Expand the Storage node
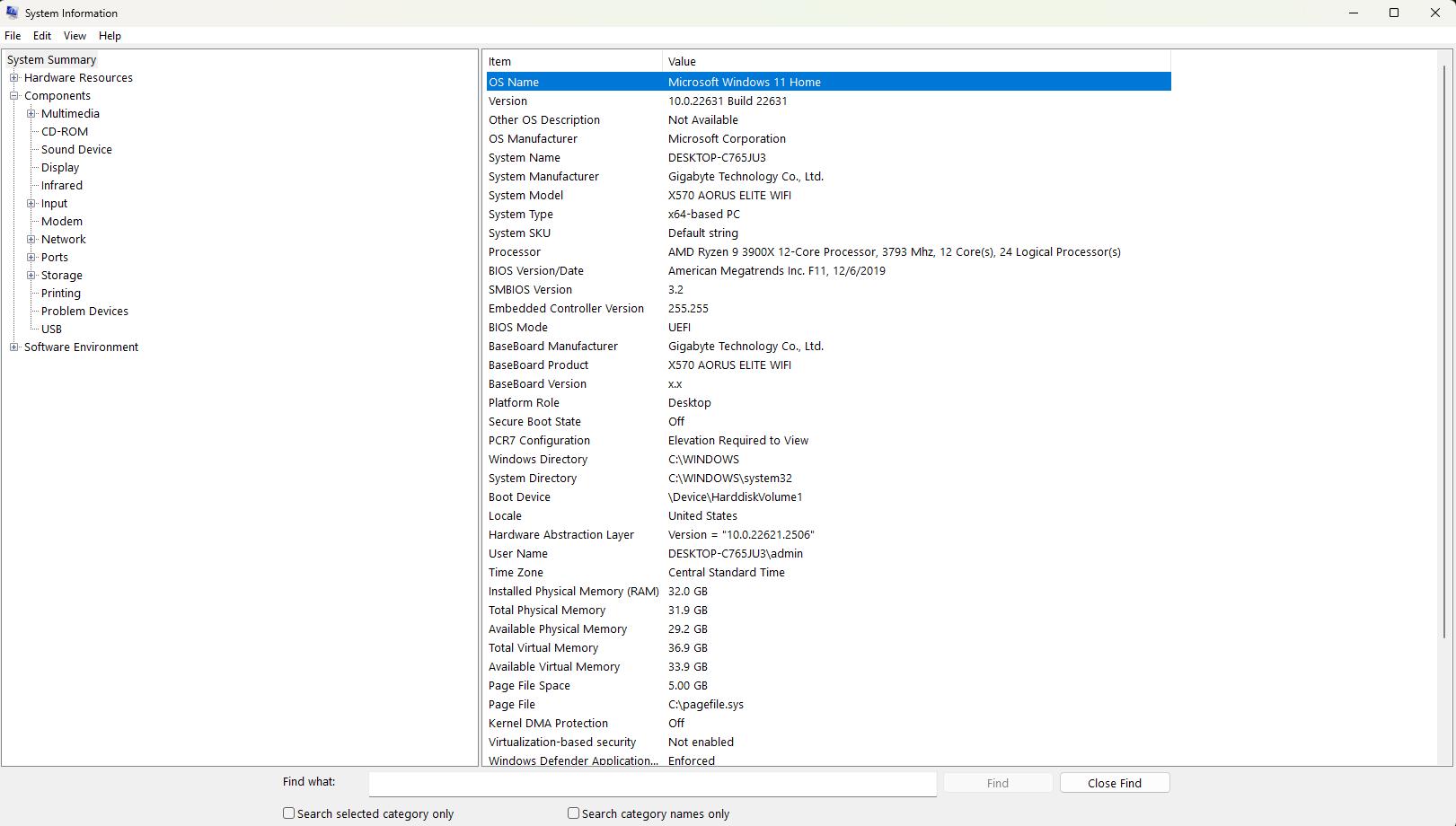The image size is (1456, 826). (31, 276)
